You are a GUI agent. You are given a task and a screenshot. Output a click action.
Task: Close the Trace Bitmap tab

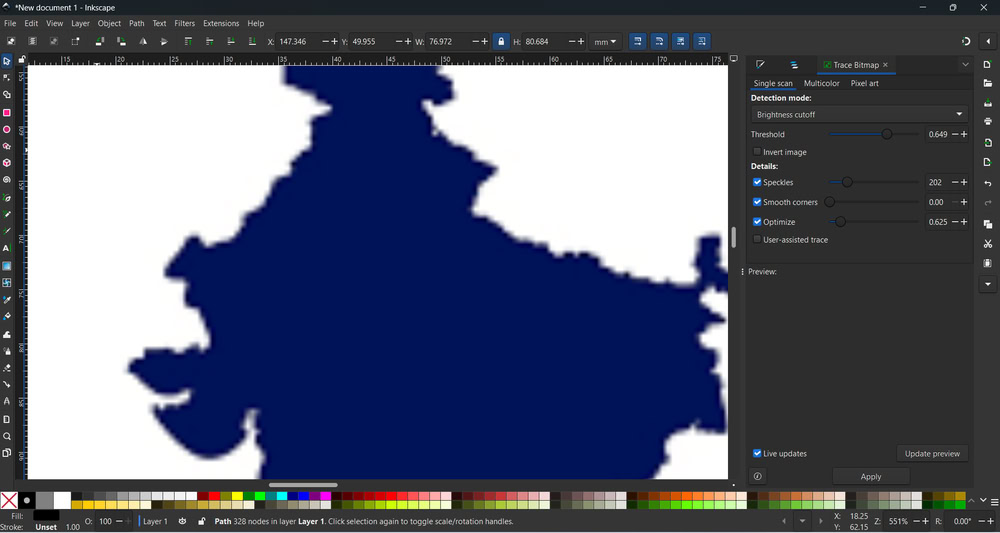[x=885, y=65]
